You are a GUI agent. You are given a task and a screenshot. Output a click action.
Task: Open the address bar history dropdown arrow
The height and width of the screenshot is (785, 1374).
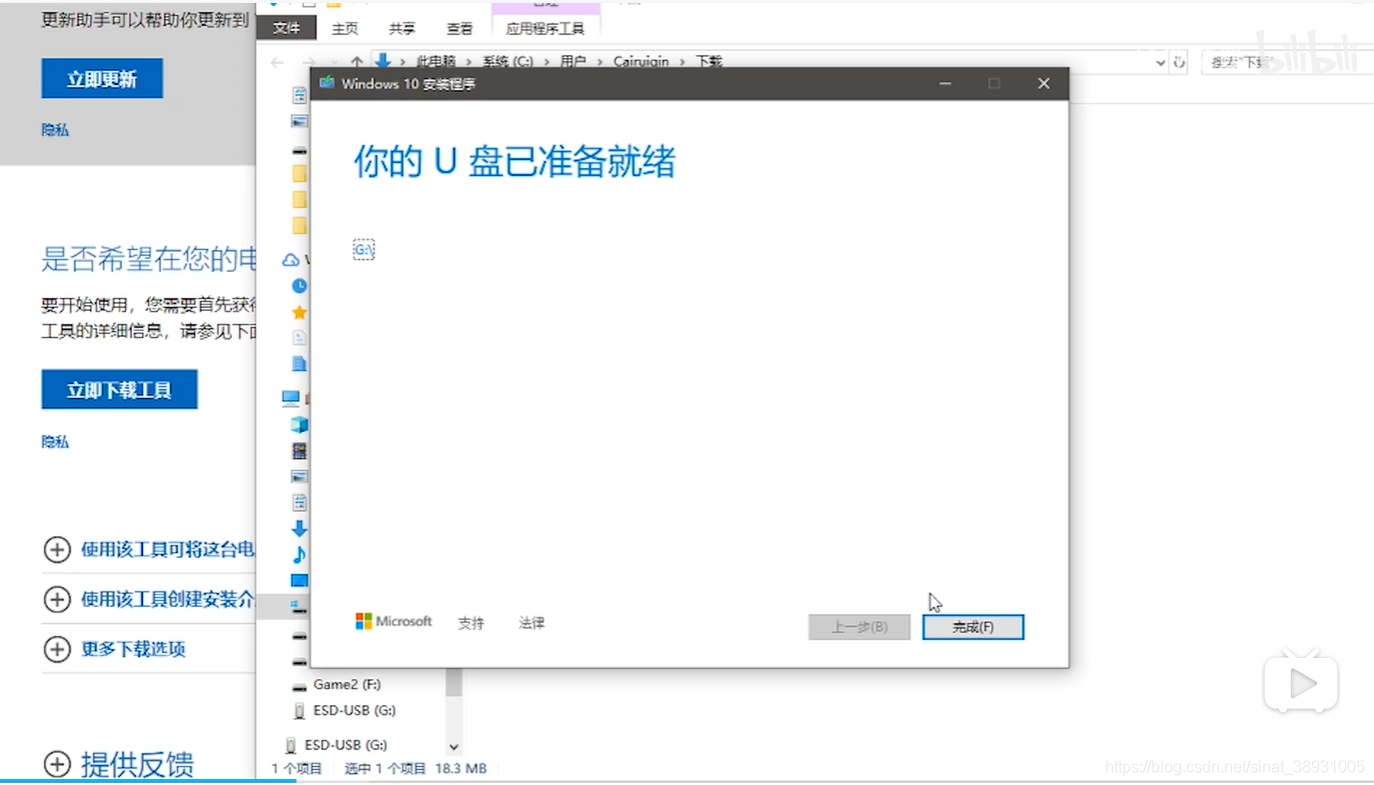[1162, 61]
